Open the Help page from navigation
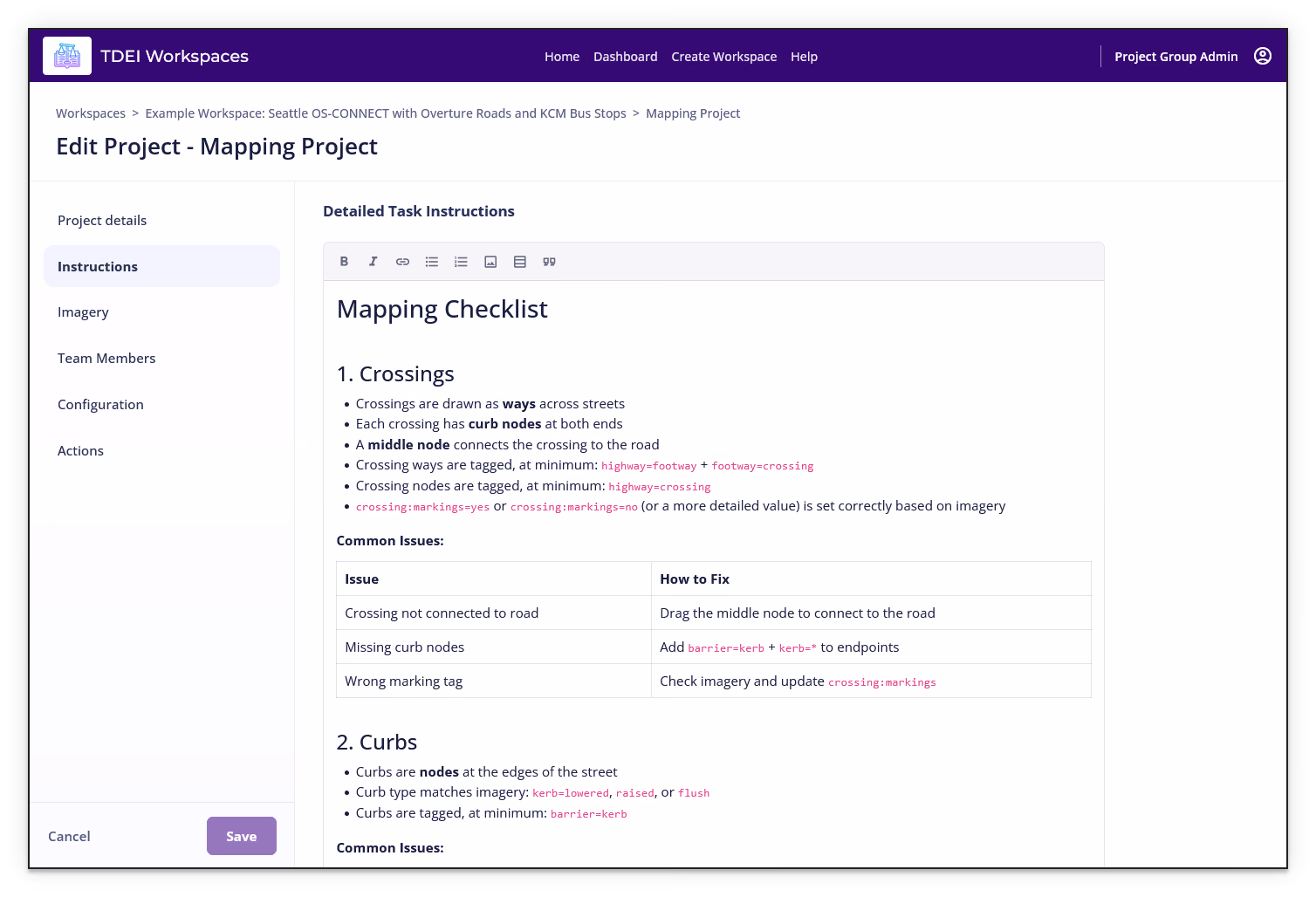The width and height of the screenshot is (1316, 897). click(x=804, y=57)
